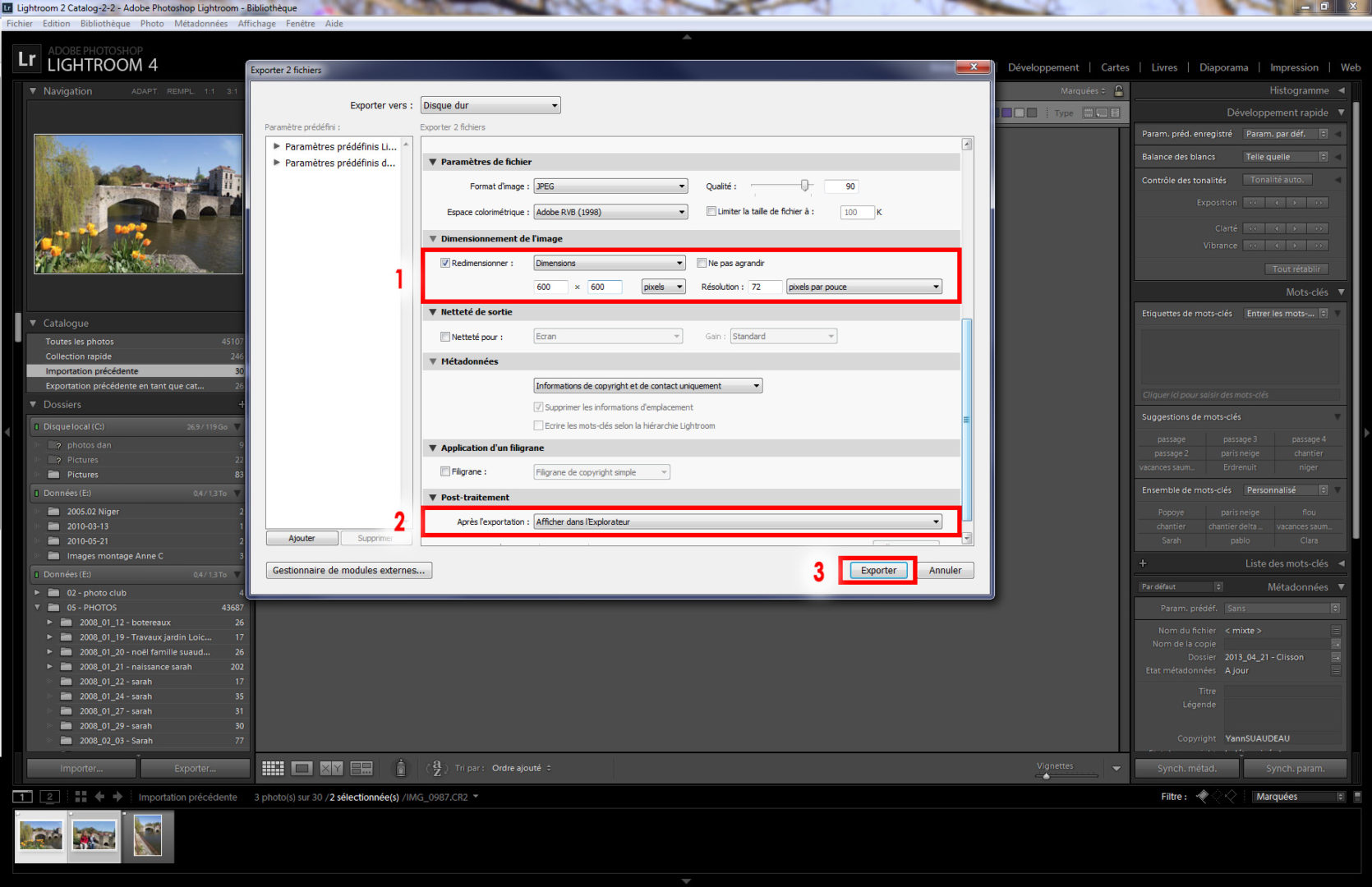Open the 2005.02 Niger folder

tap(138, 512)
